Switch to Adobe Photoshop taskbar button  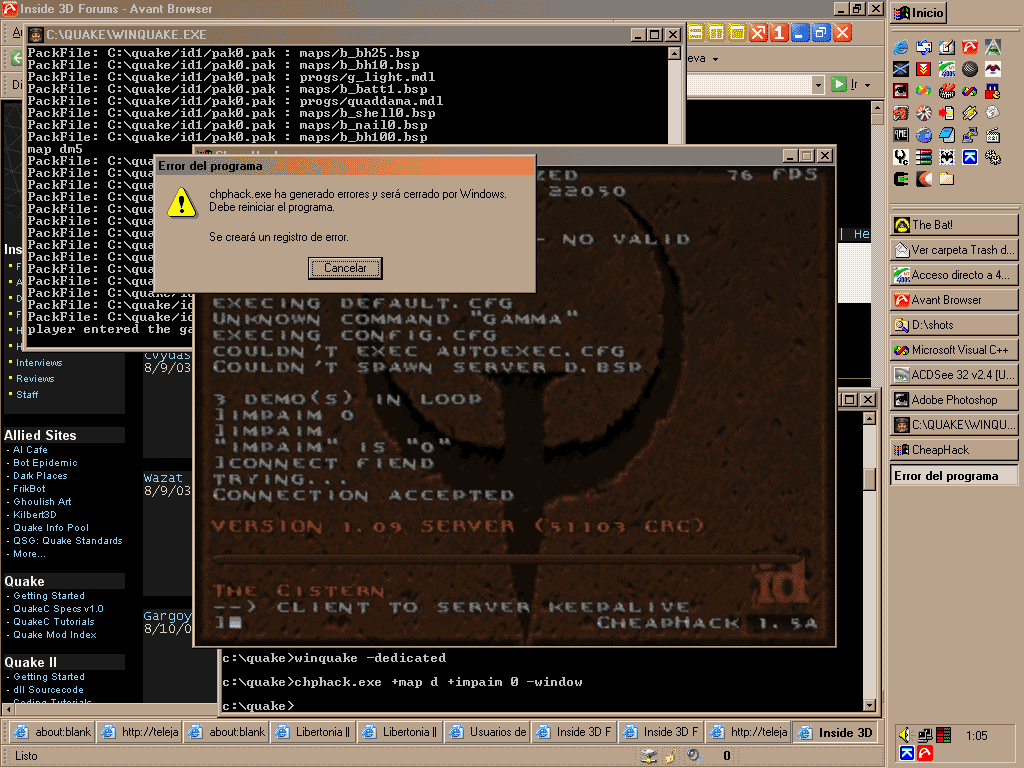click(953, 400)
